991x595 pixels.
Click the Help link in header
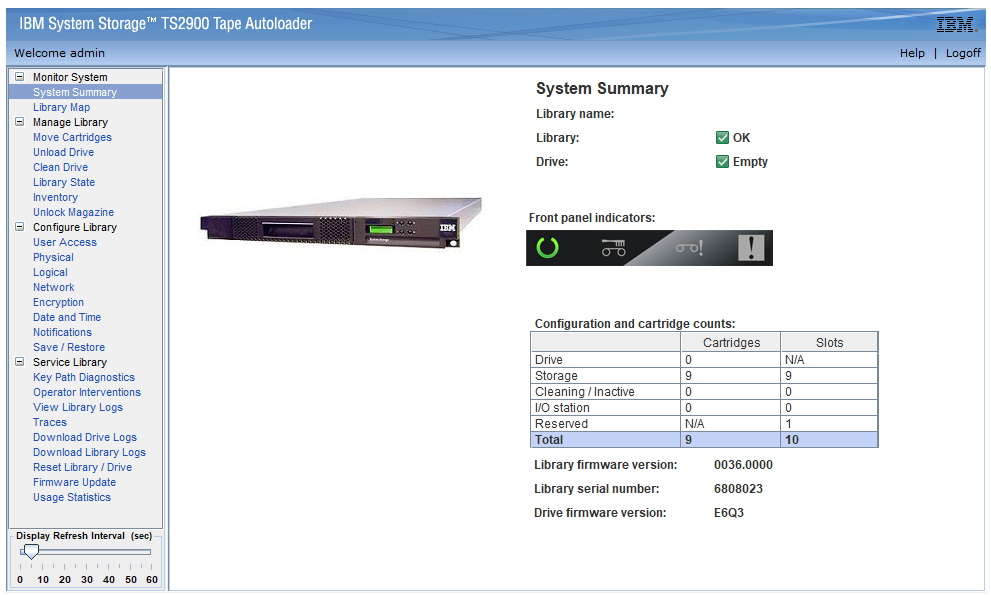[912, 53]
